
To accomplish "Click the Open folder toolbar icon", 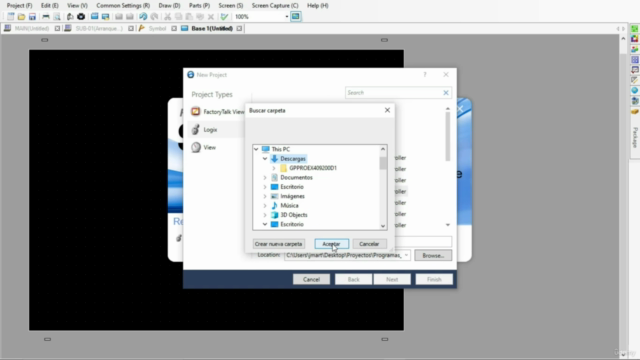I will [21, 16].
